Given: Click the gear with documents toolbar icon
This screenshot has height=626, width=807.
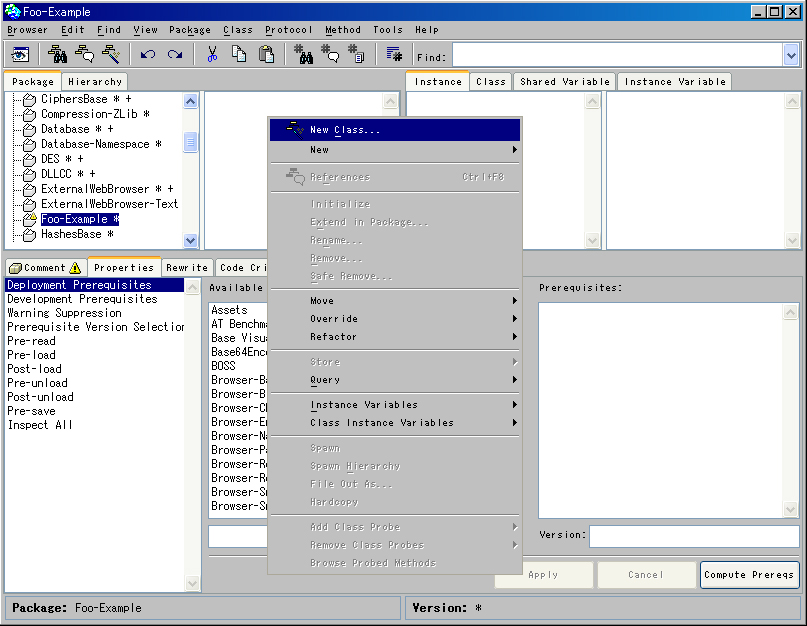Looking at the screenshot, I should 356,54.
